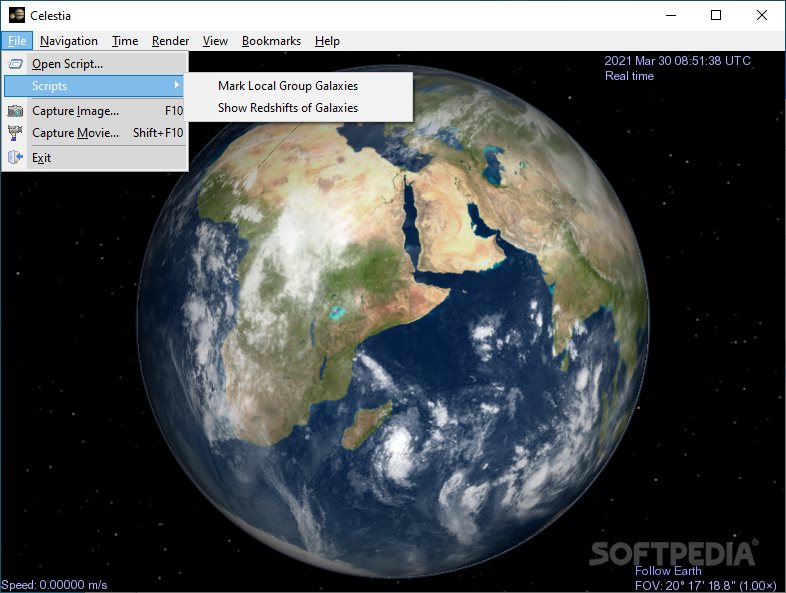
Task: Click the Celestia app icon in title bar
Action: pyautogui.click(x=17, y=16)
